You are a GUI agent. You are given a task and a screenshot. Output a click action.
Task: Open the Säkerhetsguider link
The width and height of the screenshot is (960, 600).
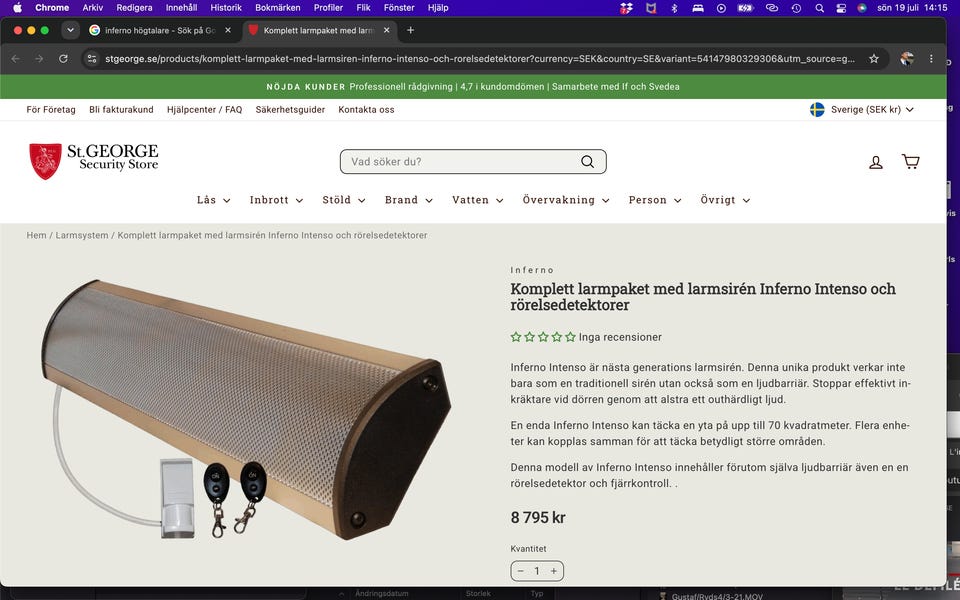[290, 110]
